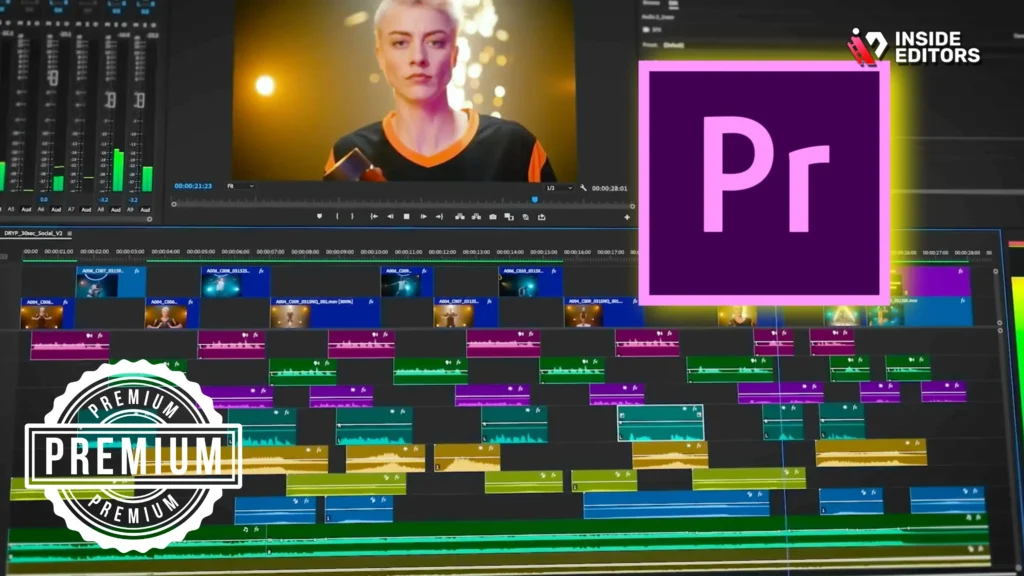Step forward one frame

coord(423,216)
